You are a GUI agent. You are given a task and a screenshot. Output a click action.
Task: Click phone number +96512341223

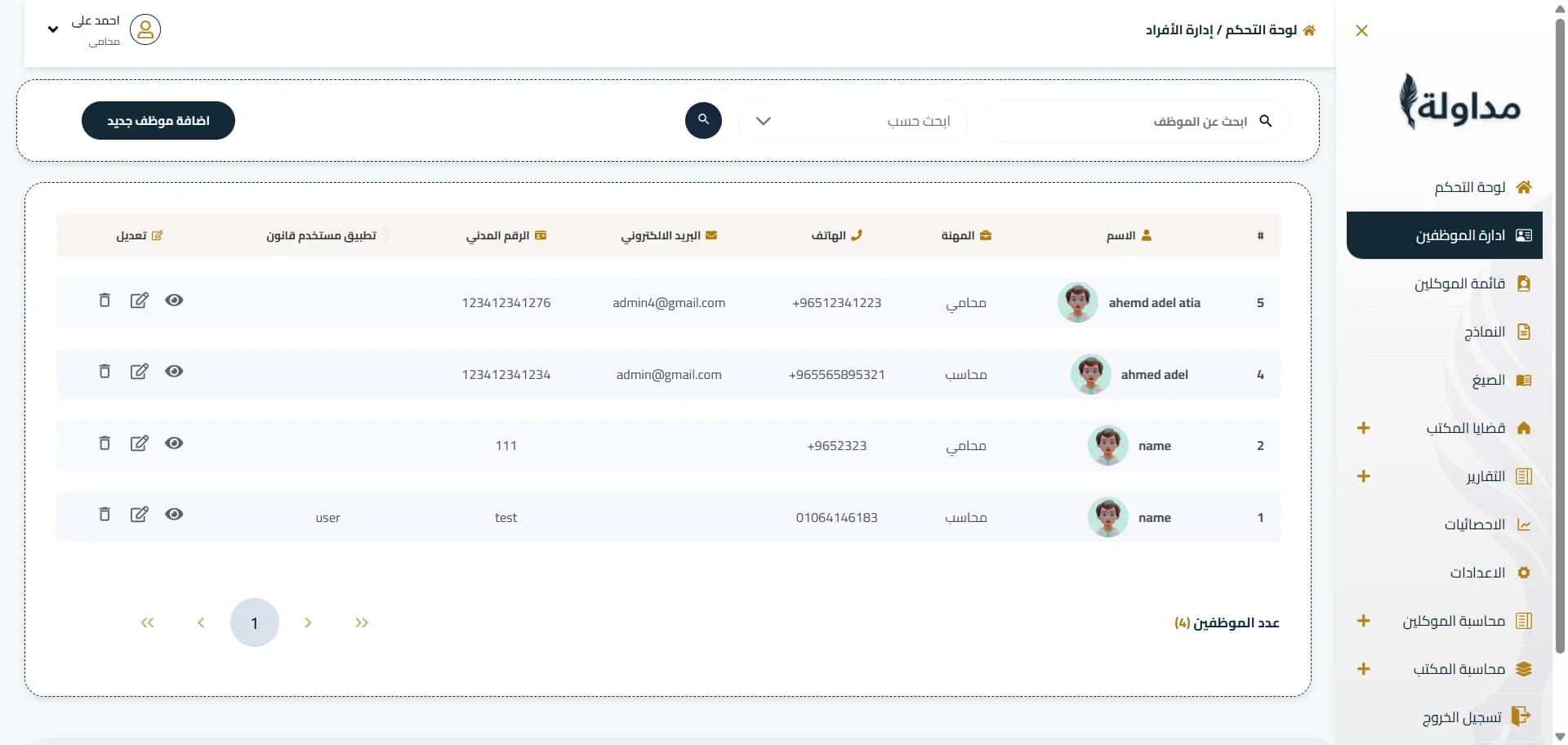point(836,302)
